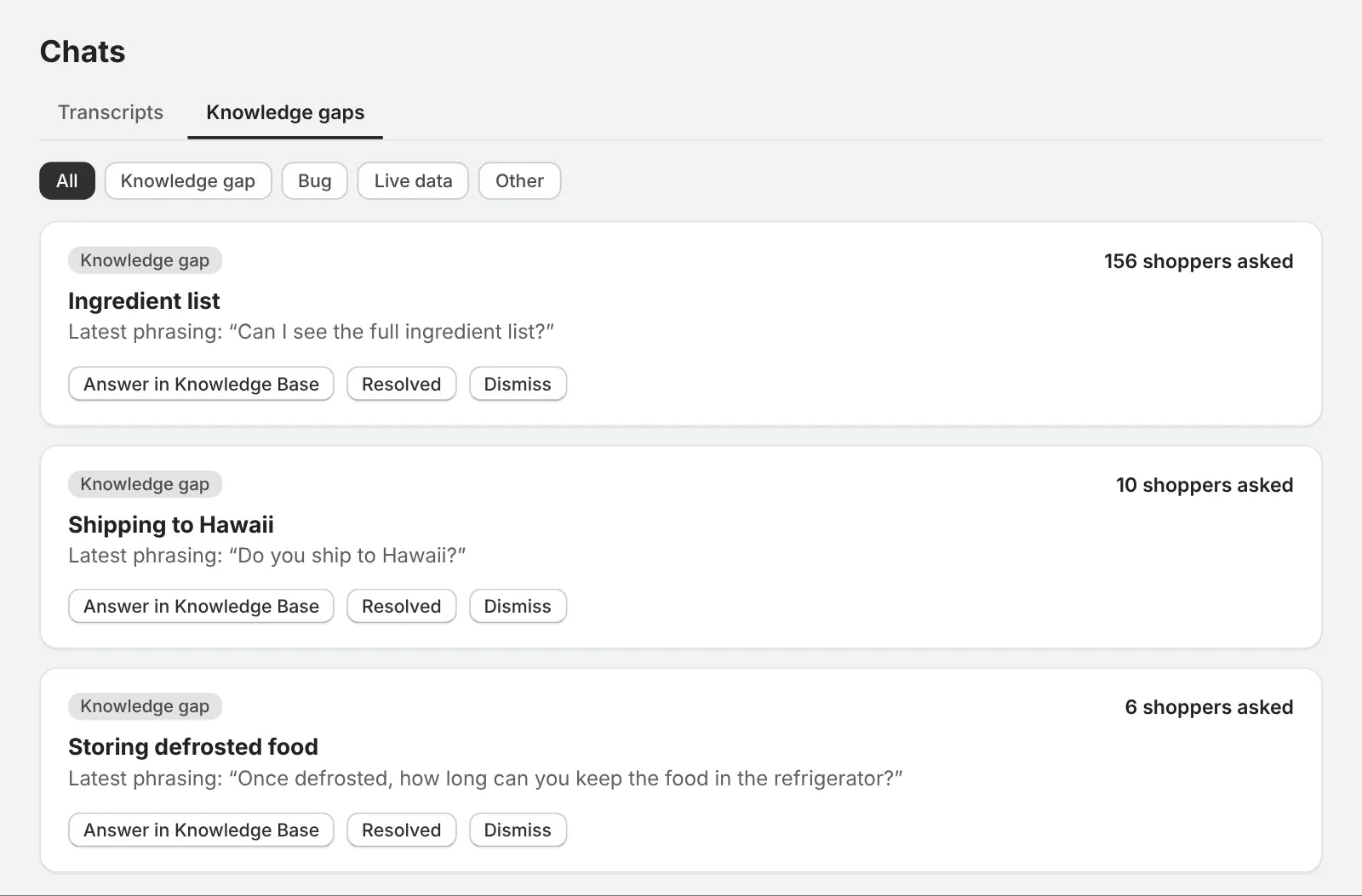The image size is (1362, 896).
Task: Click the 10 shoppers asked count
Action: pyautogui.click(x=1205, y=485)
